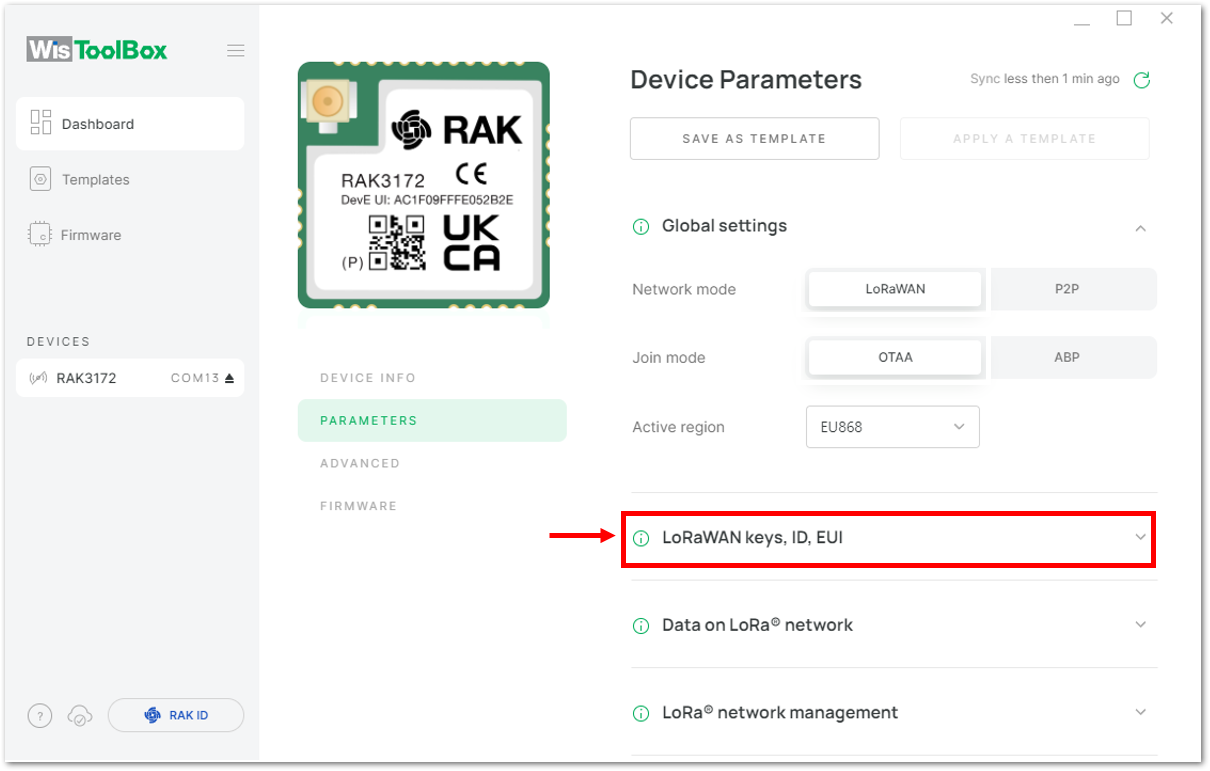Image resolution: width=1210 pixels, height=771 pixels.
Task: Collapse sidebar with the hamburger menu icon
Action: 236,50
